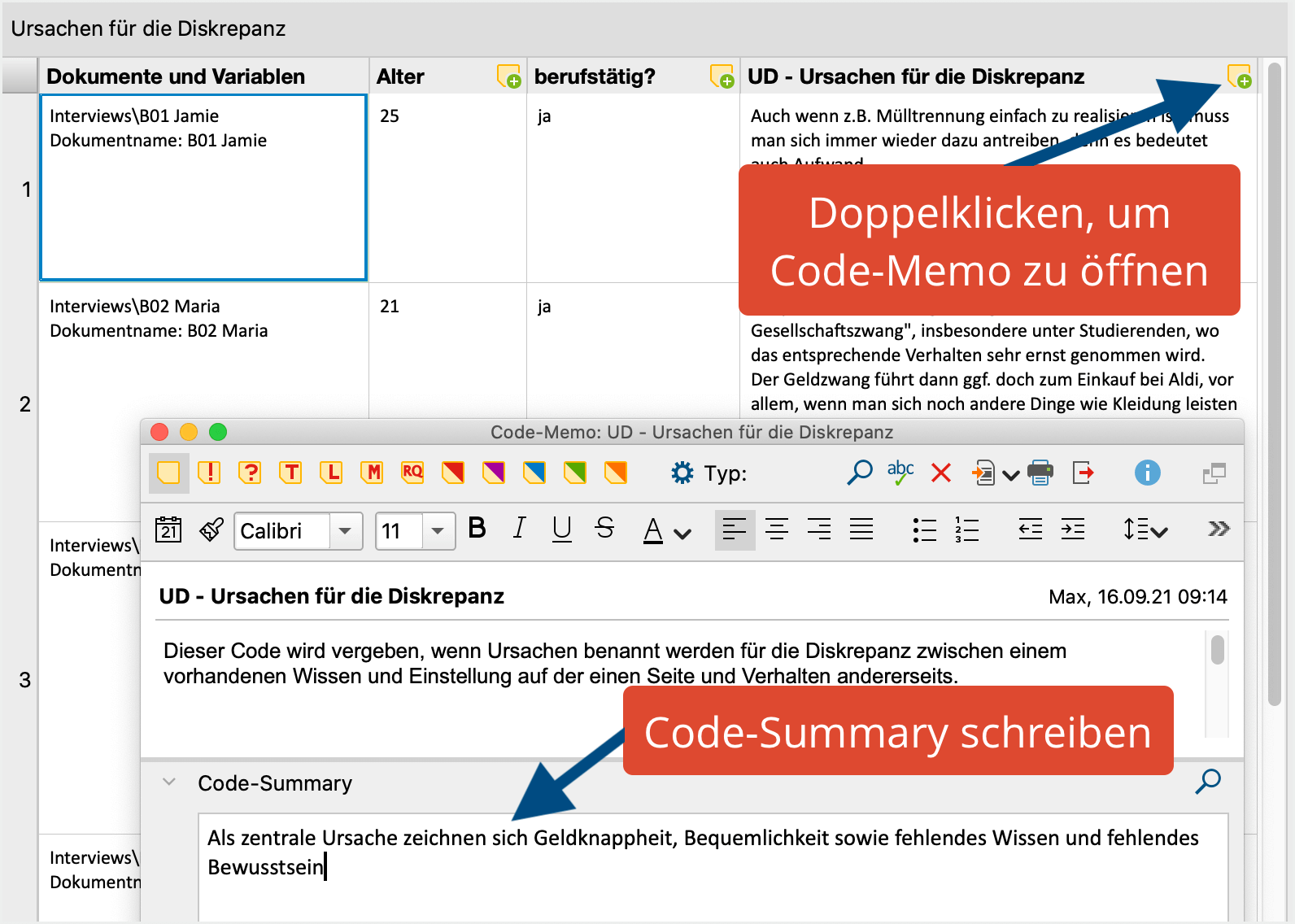Click the search magnifier in memo toolbar

point(860,473)
